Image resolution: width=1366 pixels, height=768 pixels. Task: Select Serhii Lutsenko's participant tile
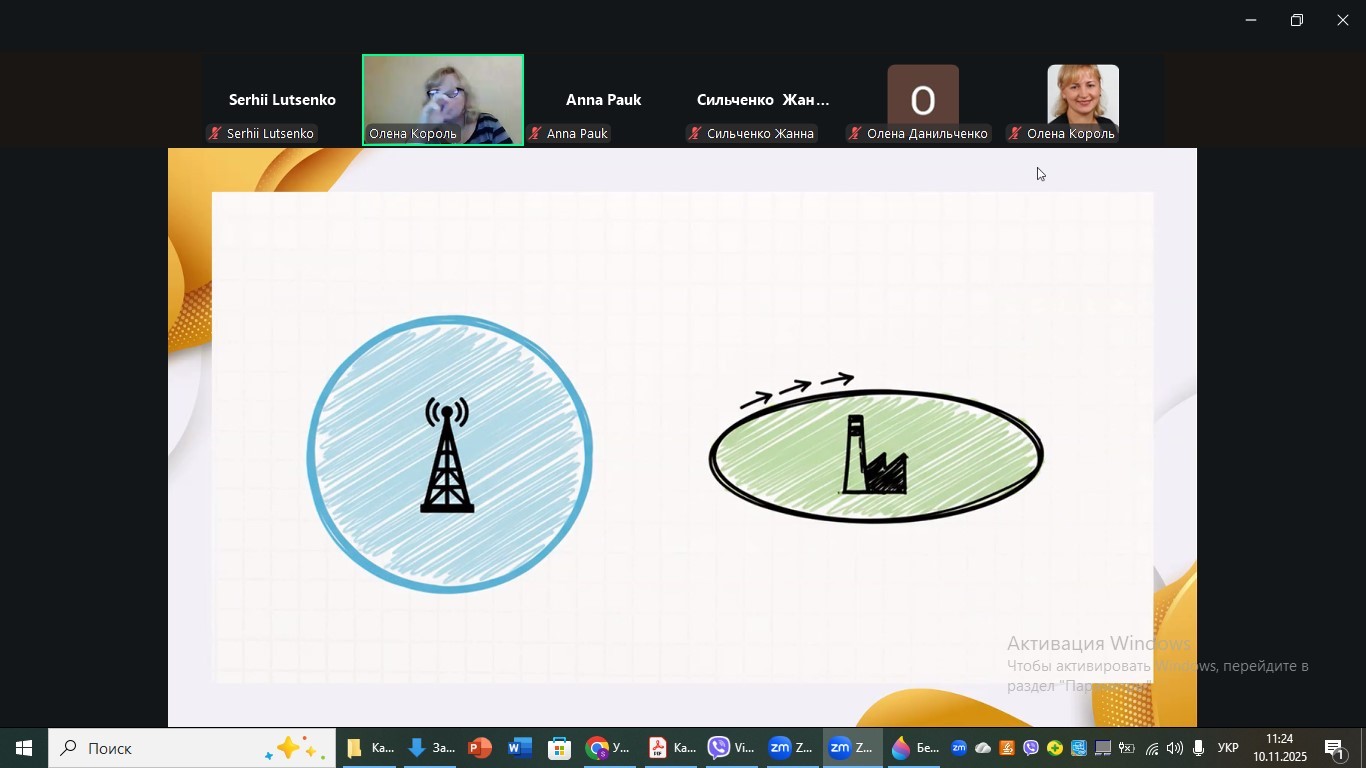(x=281, y=100)
